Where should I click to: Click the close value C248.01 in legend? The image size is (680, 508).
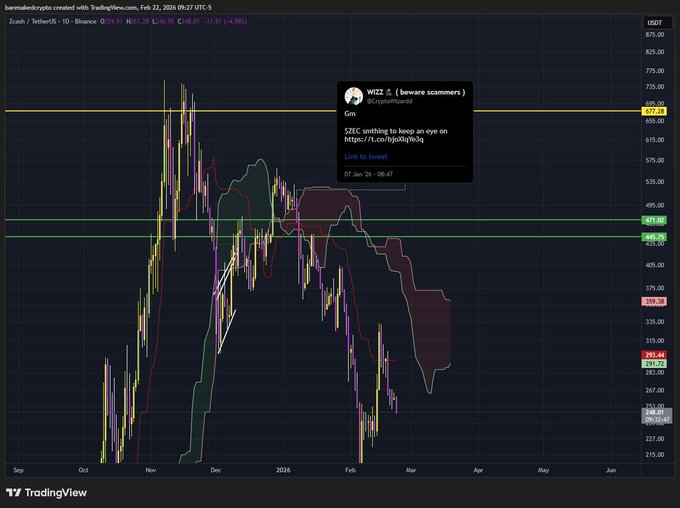coord(189,21)
